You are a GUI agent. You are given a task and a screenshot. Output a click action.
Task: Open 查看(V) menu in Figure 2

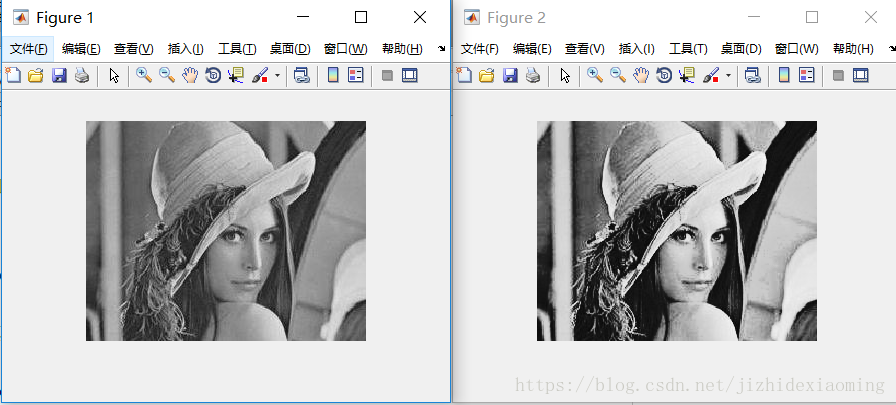(x=585, y=49)
